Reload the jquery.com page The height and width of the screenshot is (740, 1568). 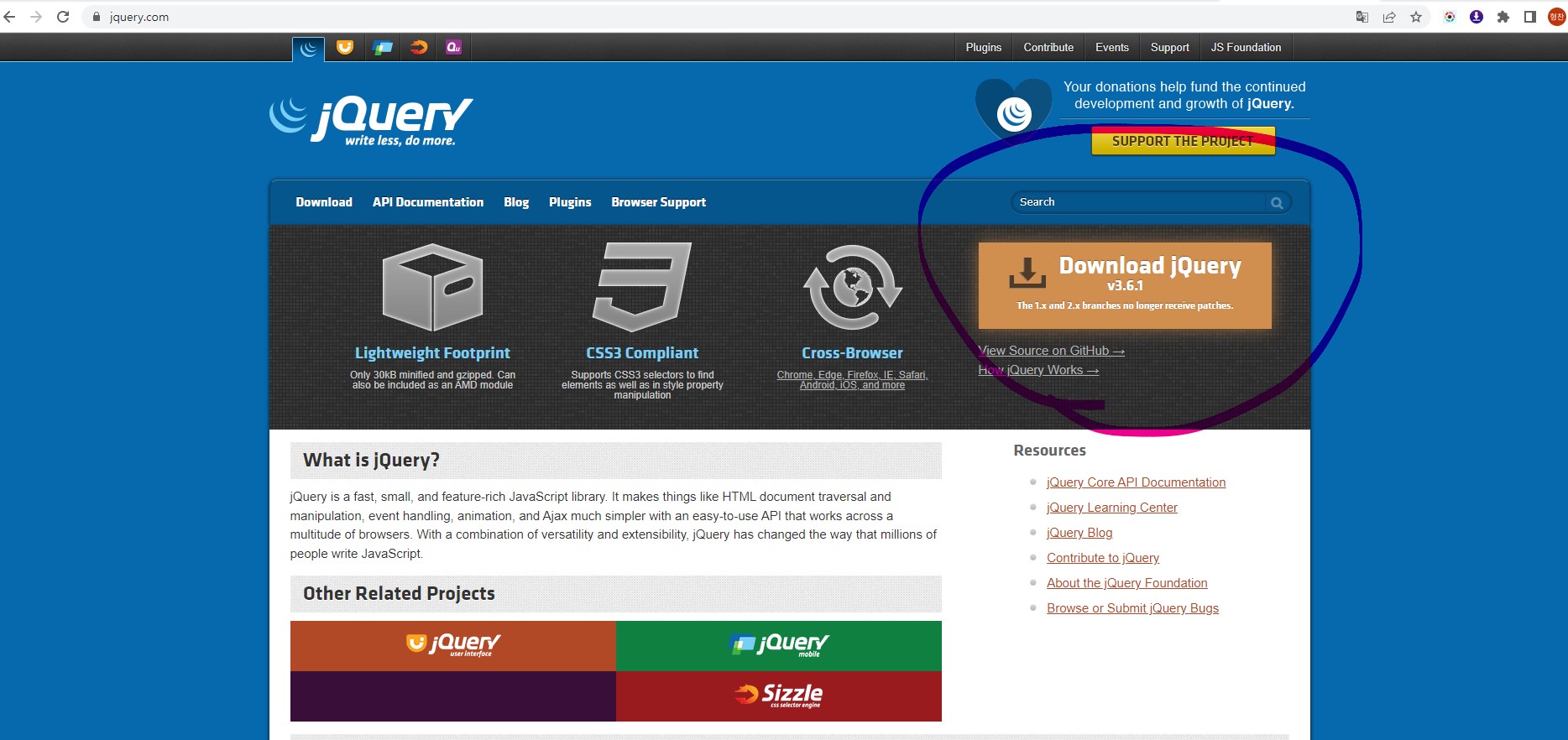tap(63, 17)
